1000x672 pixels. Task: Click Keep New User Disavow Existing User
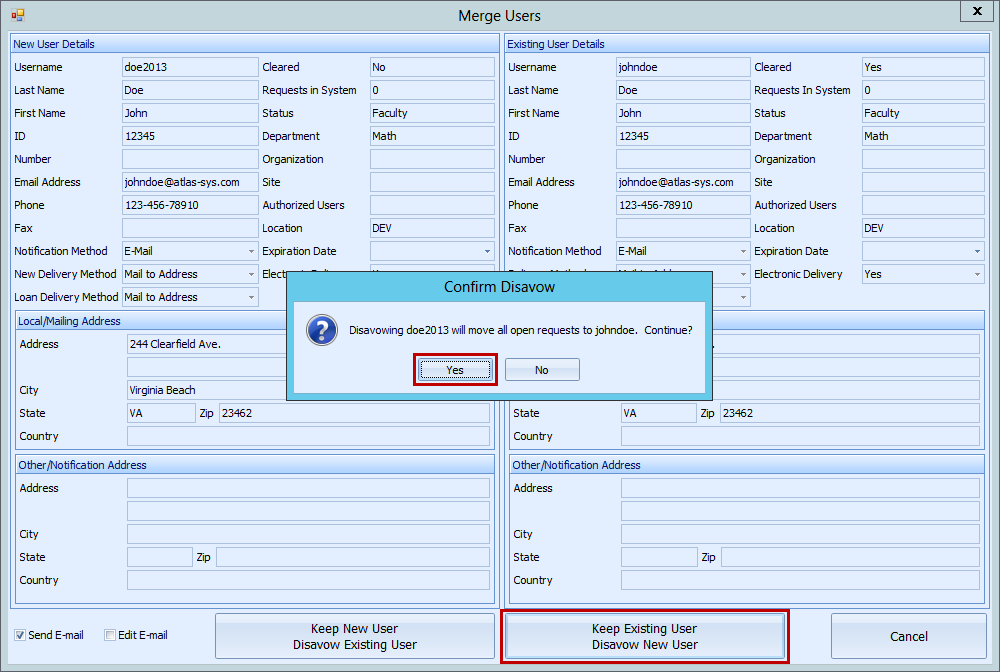point(355,637)
